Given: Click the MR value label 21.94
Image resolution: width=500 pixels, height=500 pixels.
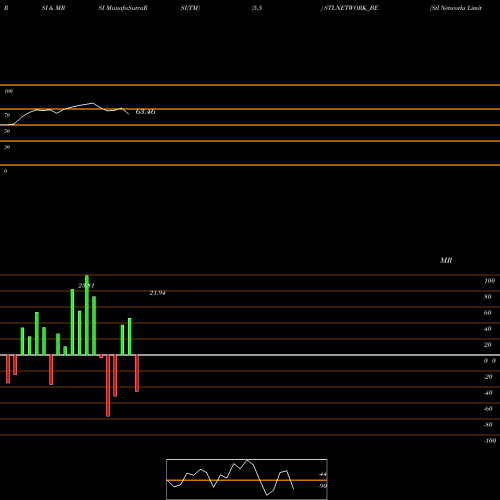Looking at the screenshot, I should 157,293.
